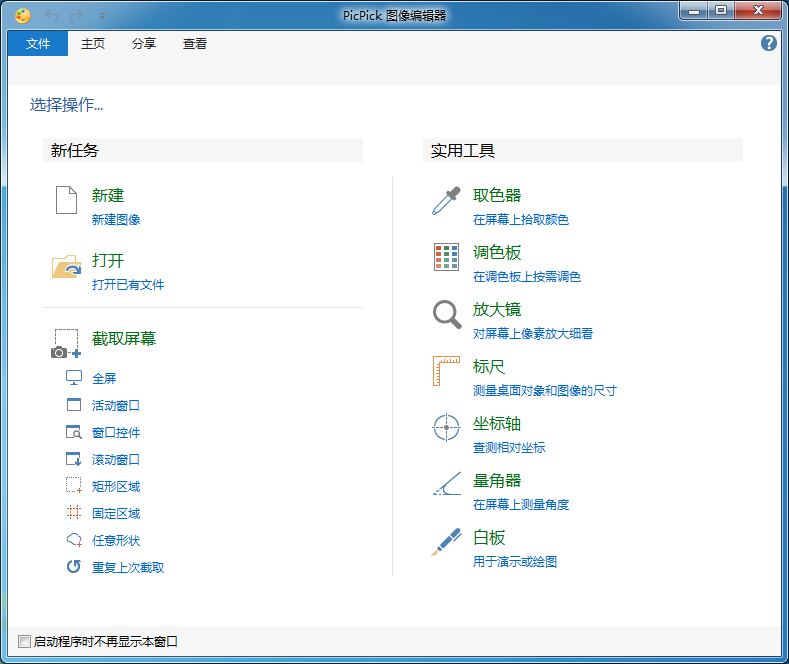
Task: Choose 全屏 full screen capture
Action: coord(104,379)
